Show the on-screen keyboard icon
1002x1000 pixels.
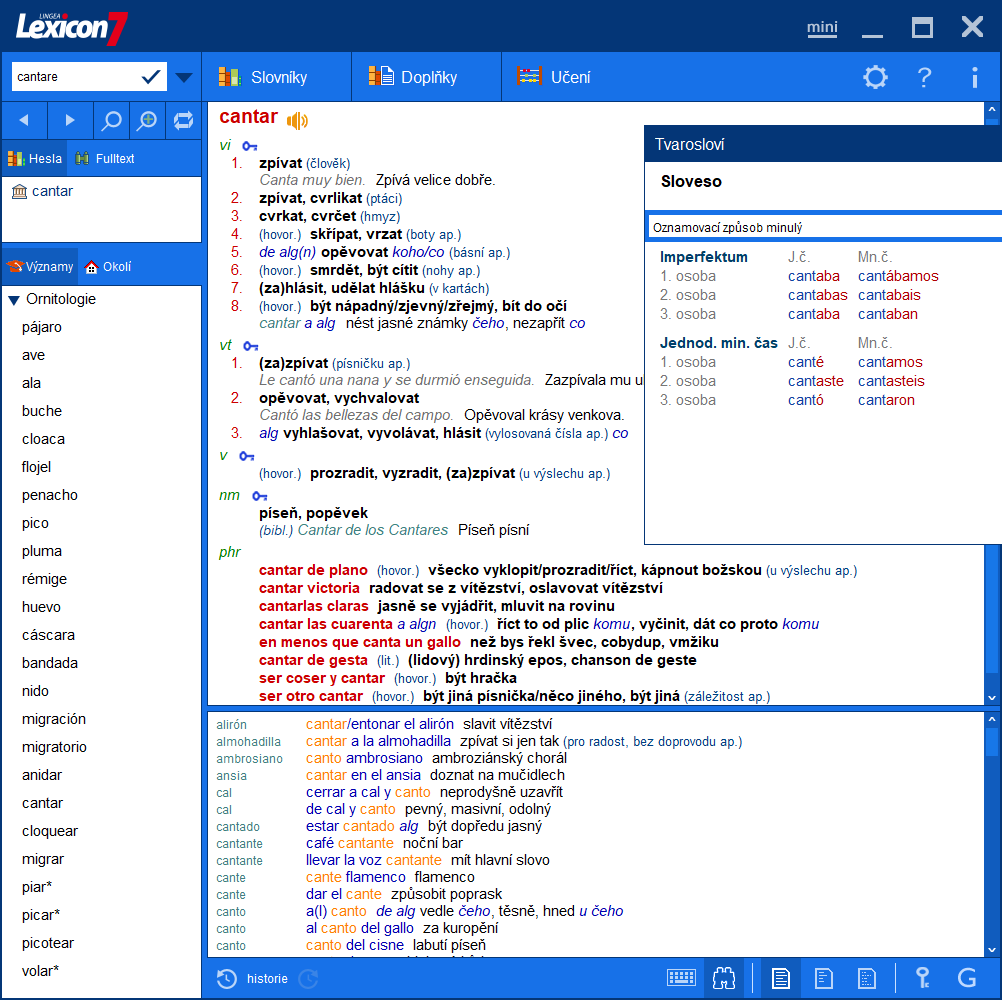[681, 978]
